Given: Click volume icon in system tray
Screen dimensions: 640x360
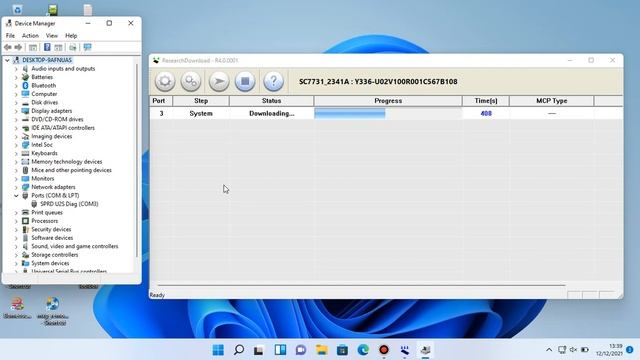Looking at the screenshot, I should pyautogui.click(x=573, y=350).
